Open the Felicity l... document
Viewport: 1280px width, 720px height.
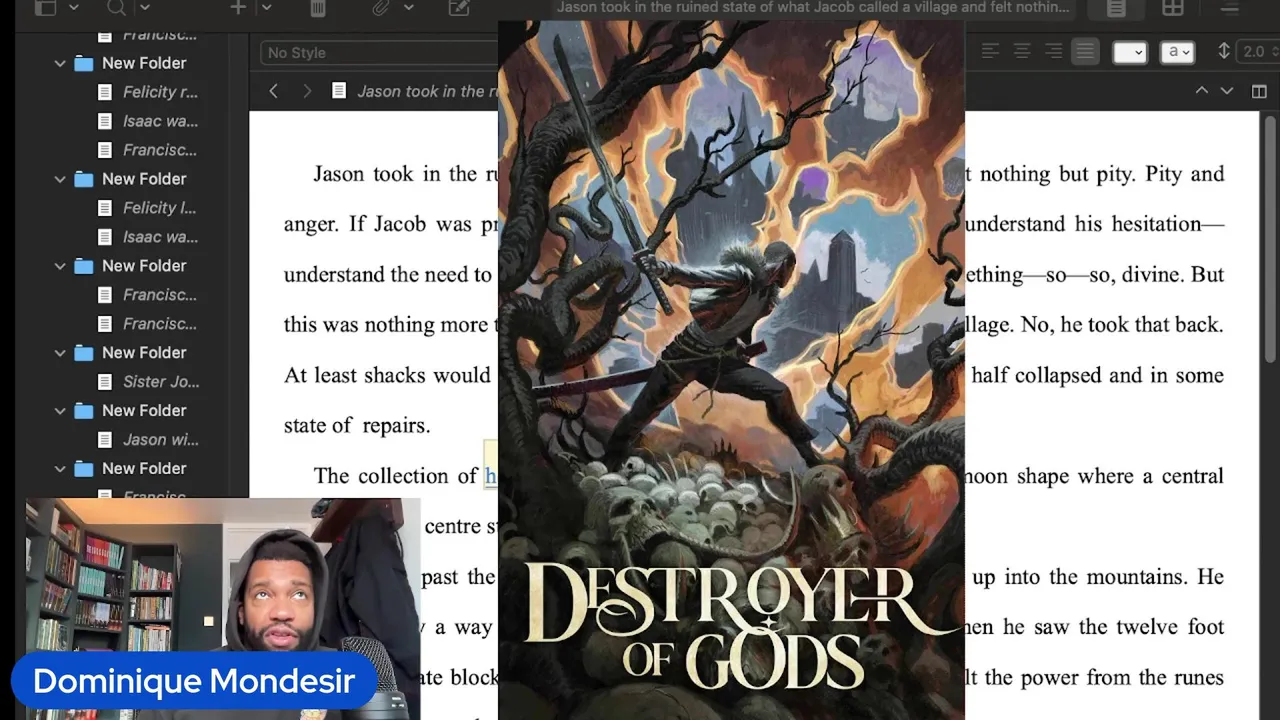click(159, 208)
